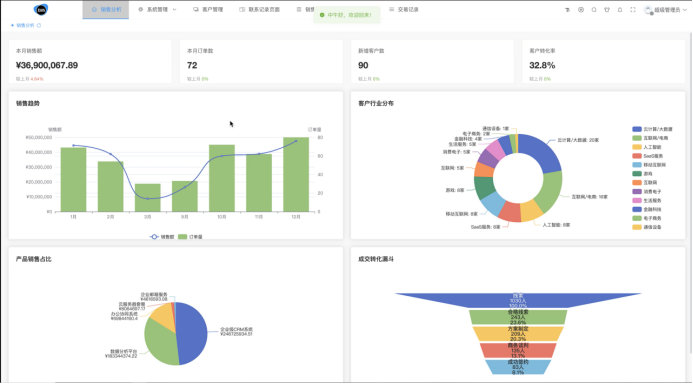
Task: Toggle the 销售额 series in the trend legend
Action: click(162, 237)
